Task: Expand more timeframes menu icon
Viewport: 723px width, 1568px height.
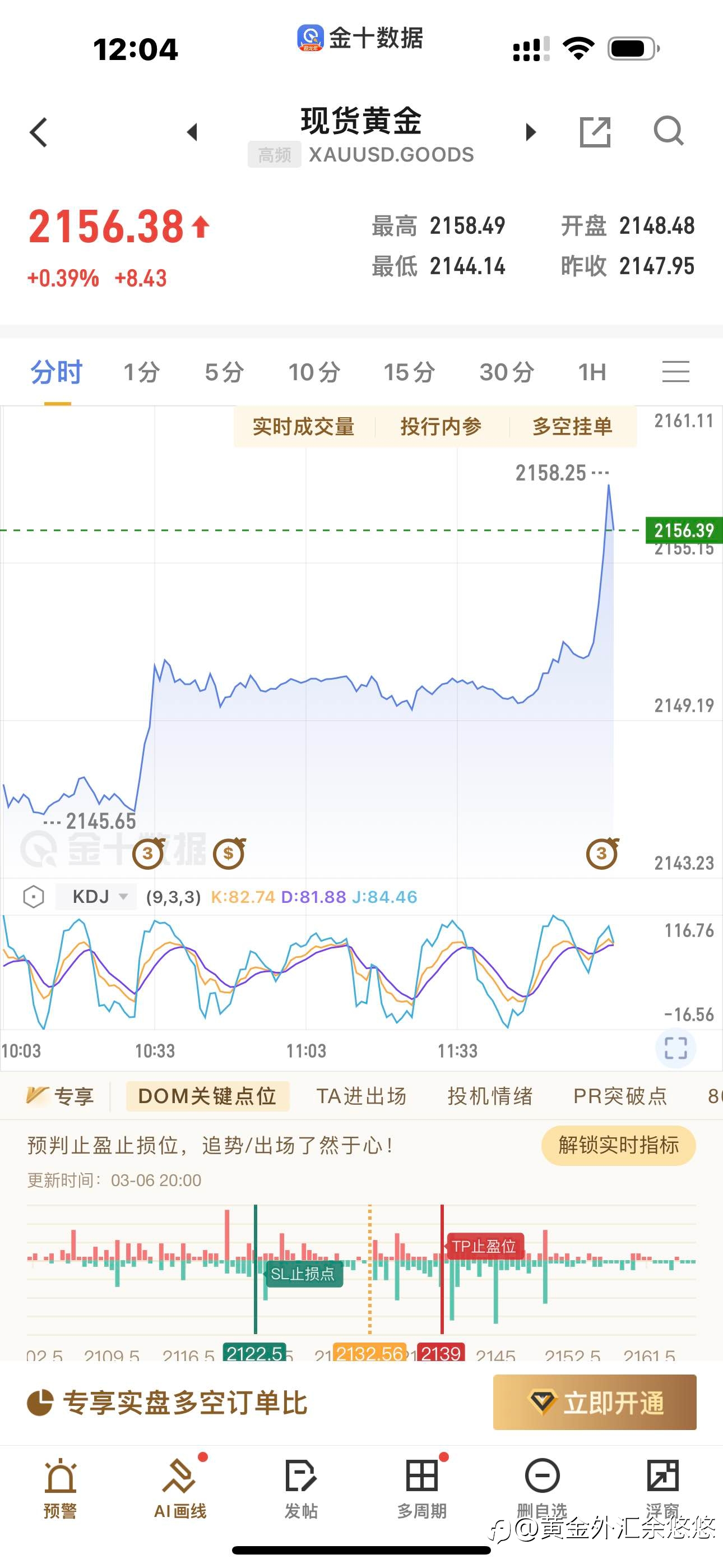Action: (x=675, y=371)
